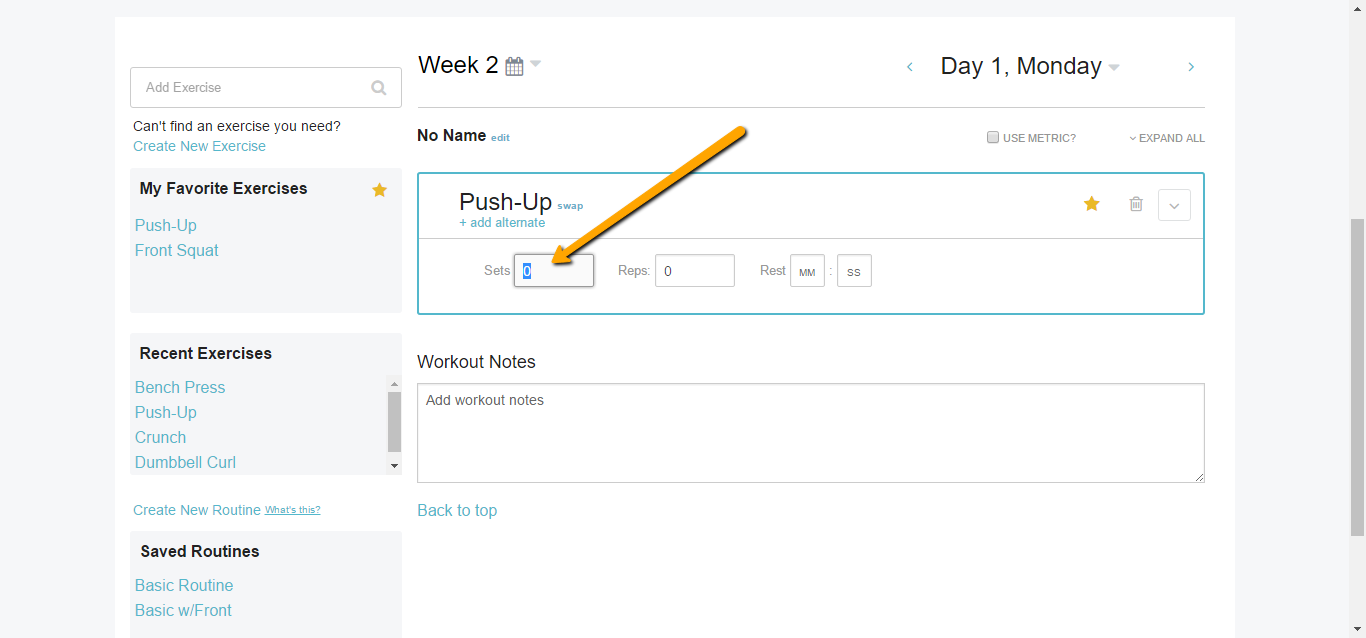Click the Reps input field

tap(694, 271)
